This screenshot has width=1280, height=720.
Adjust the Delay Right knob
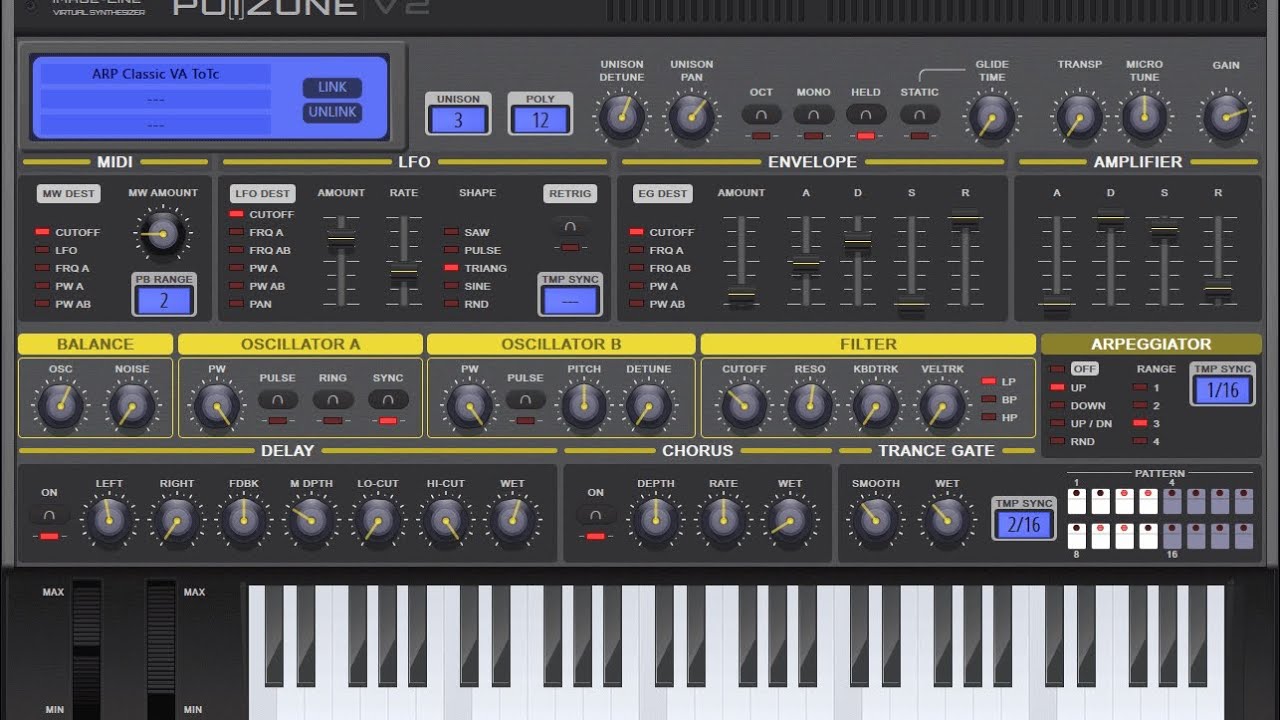tap(177, 521)
